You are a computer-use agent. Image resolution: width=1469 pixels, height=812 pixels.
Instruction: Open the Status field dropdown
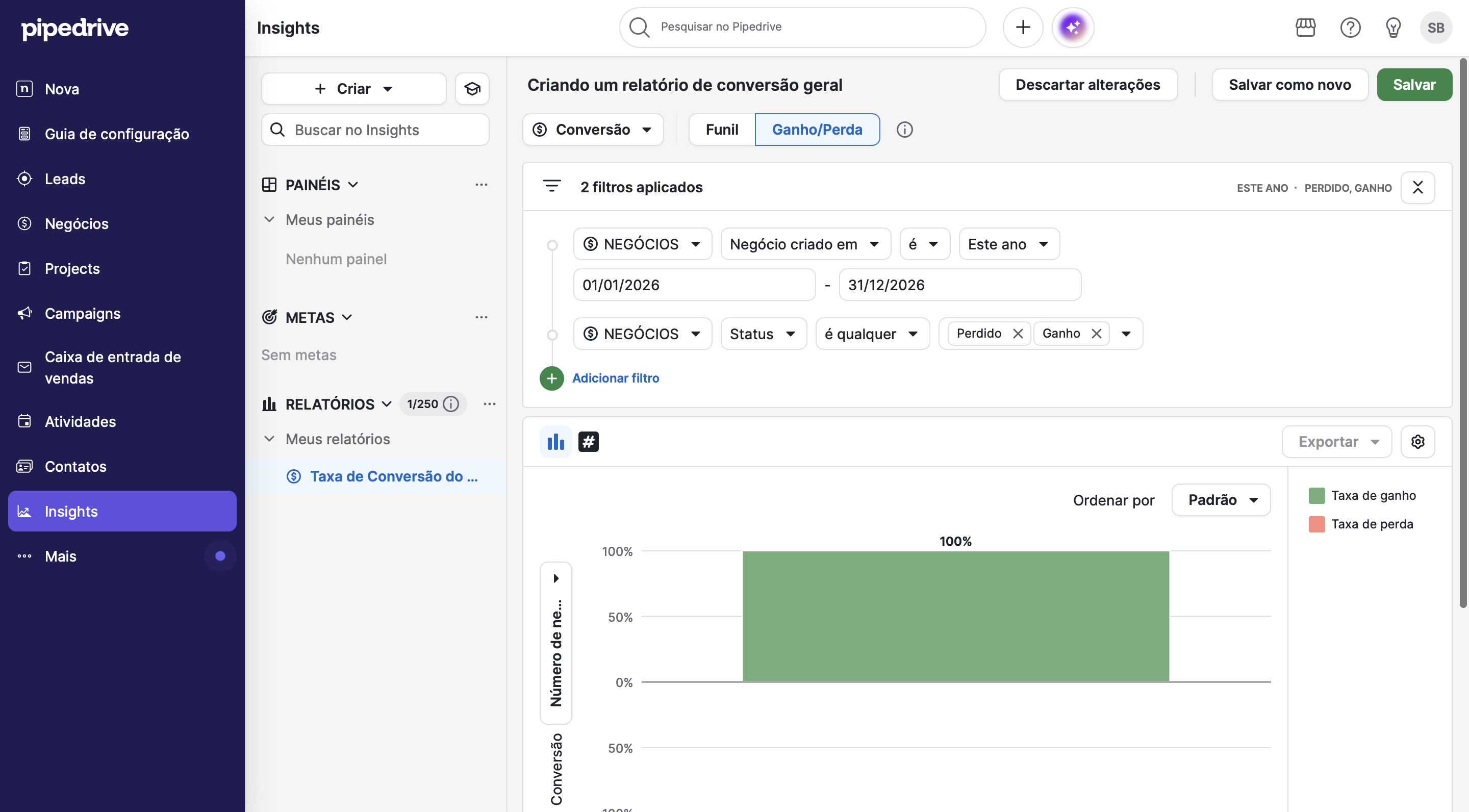(x=763, y=334)
